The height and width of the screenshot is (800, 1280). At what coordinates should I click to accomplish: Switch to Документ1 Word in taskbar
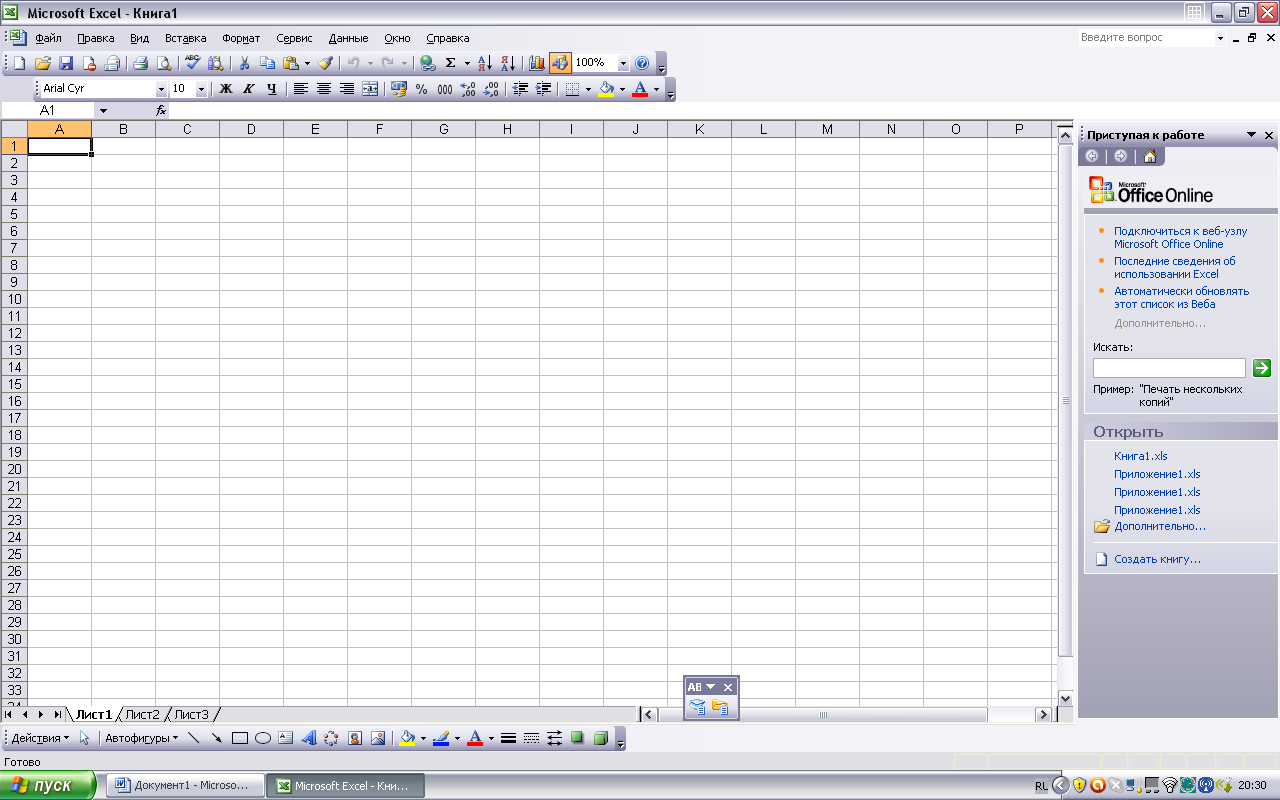pyautogui.click(x=184, y=785)
